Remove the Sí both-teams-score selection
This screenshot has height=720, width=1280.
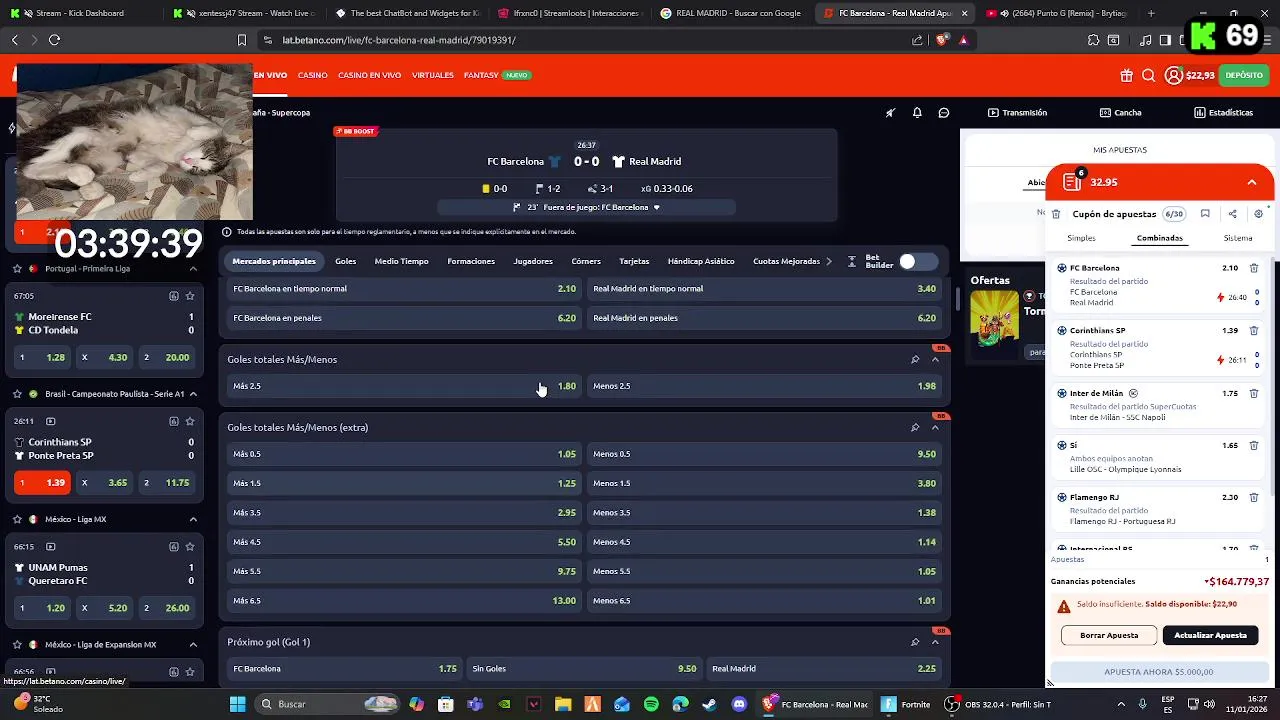pos(1254,445)
